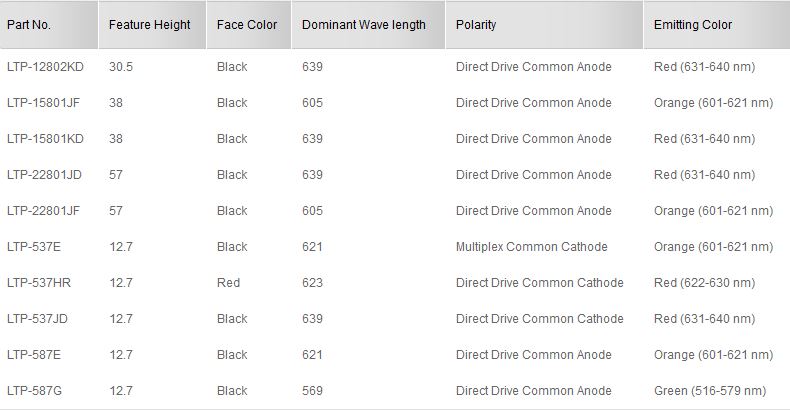Select the Polarity column header
790x411 pixels.
click(x=476, y=25)
